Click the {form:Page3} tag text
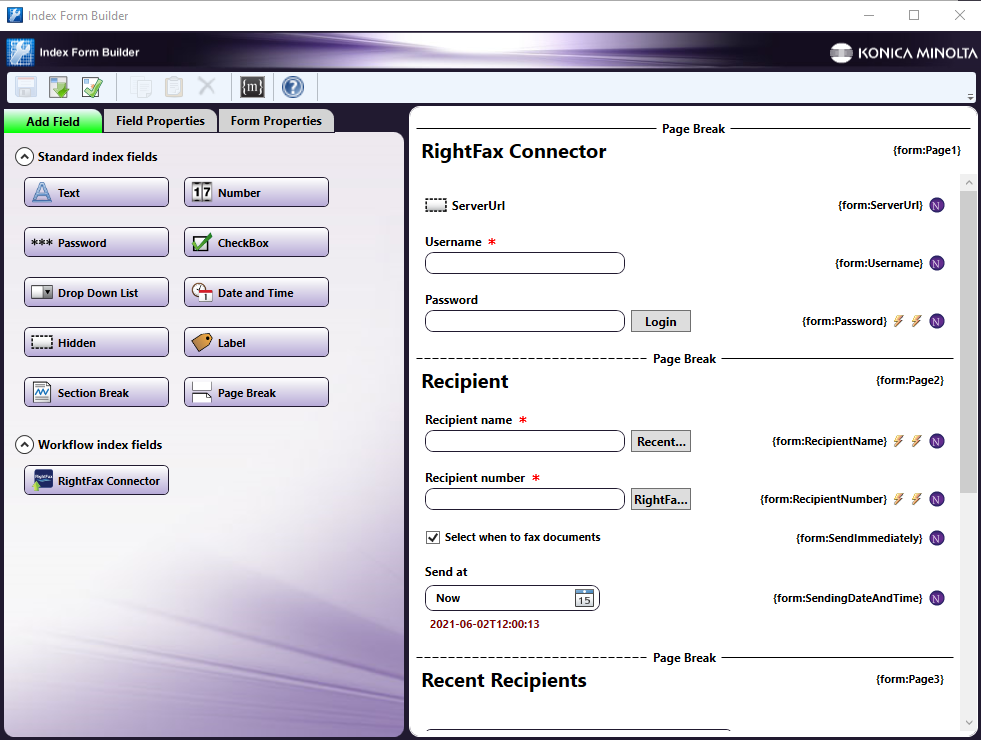Screen dimensions: 981x740 click(910, 679)
